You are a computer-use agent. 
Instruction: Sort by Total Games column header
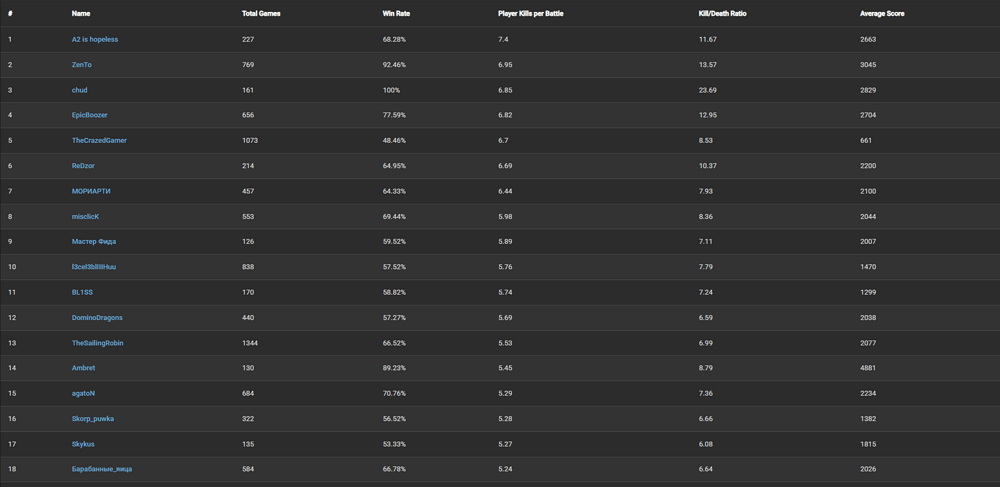click(261, 14)
